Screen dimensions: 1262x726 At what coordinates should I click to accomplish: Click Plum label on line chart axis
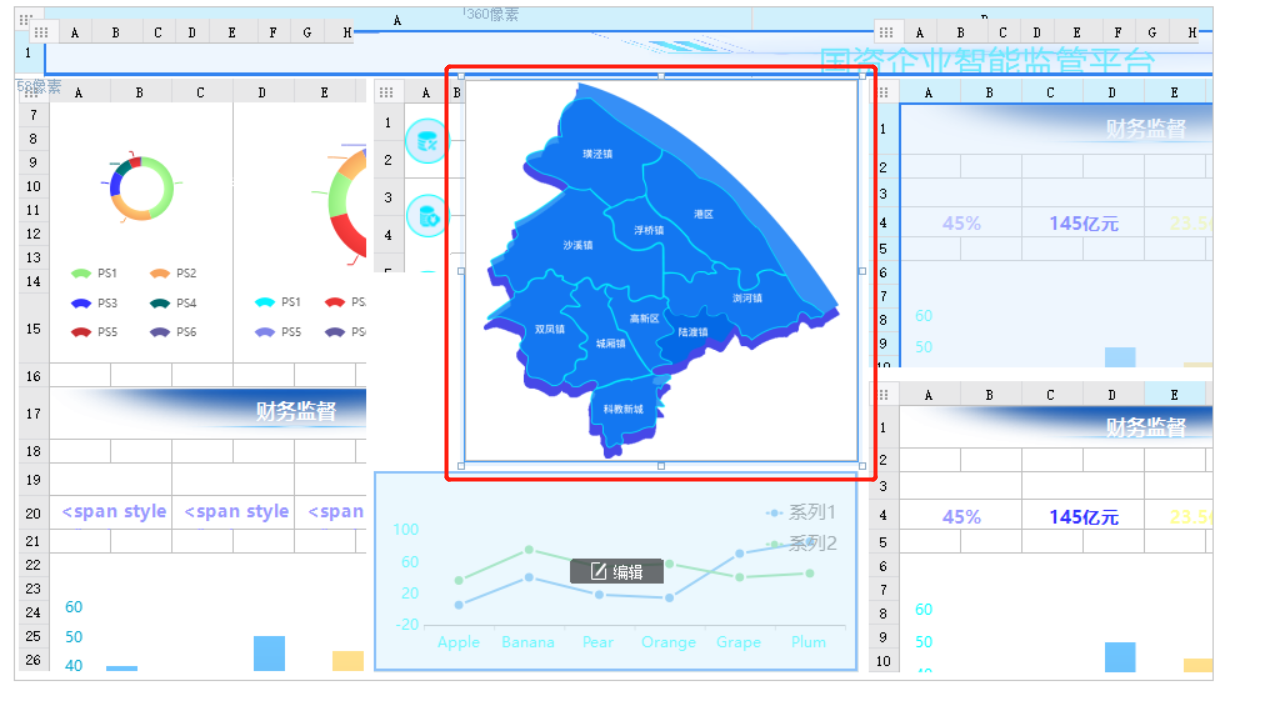pos(808,642)
